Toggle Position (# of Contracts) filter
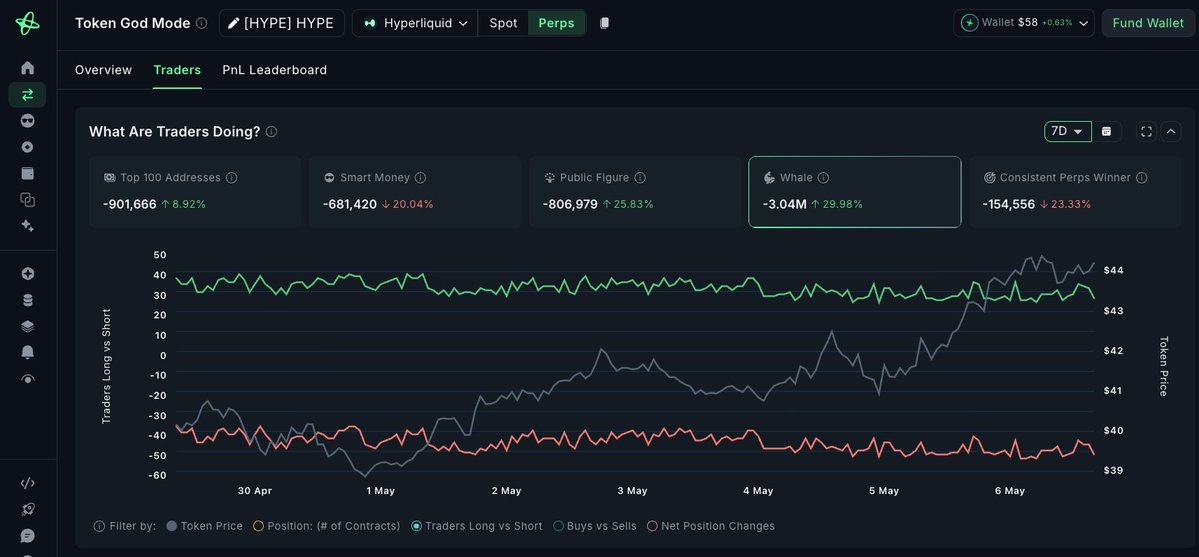This screenshot has height=557, width=1199. (327, 526)
